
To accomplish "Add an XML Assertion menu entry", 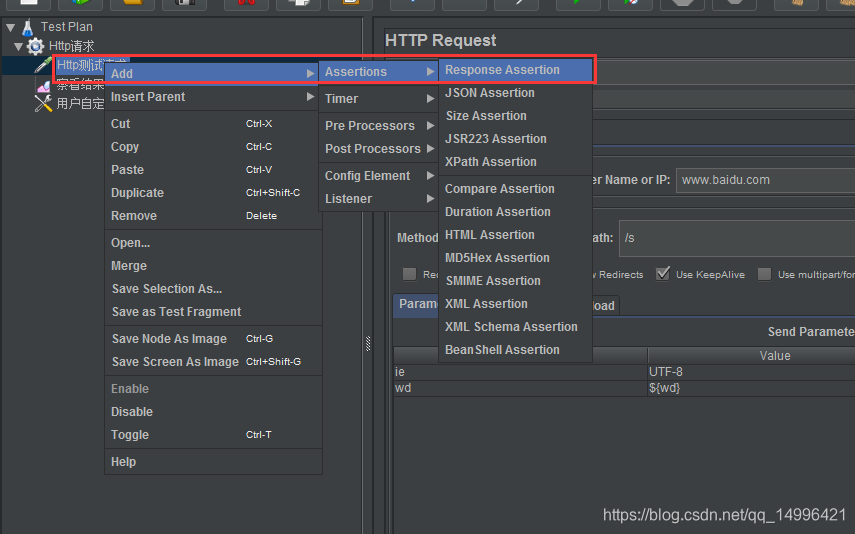I will click(515, 304).
